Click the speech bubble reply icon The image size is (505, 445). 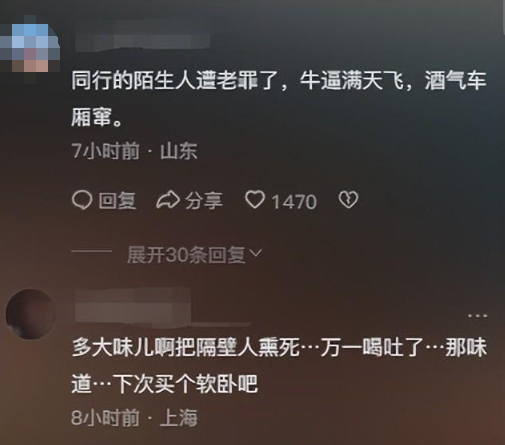(81, 201)
